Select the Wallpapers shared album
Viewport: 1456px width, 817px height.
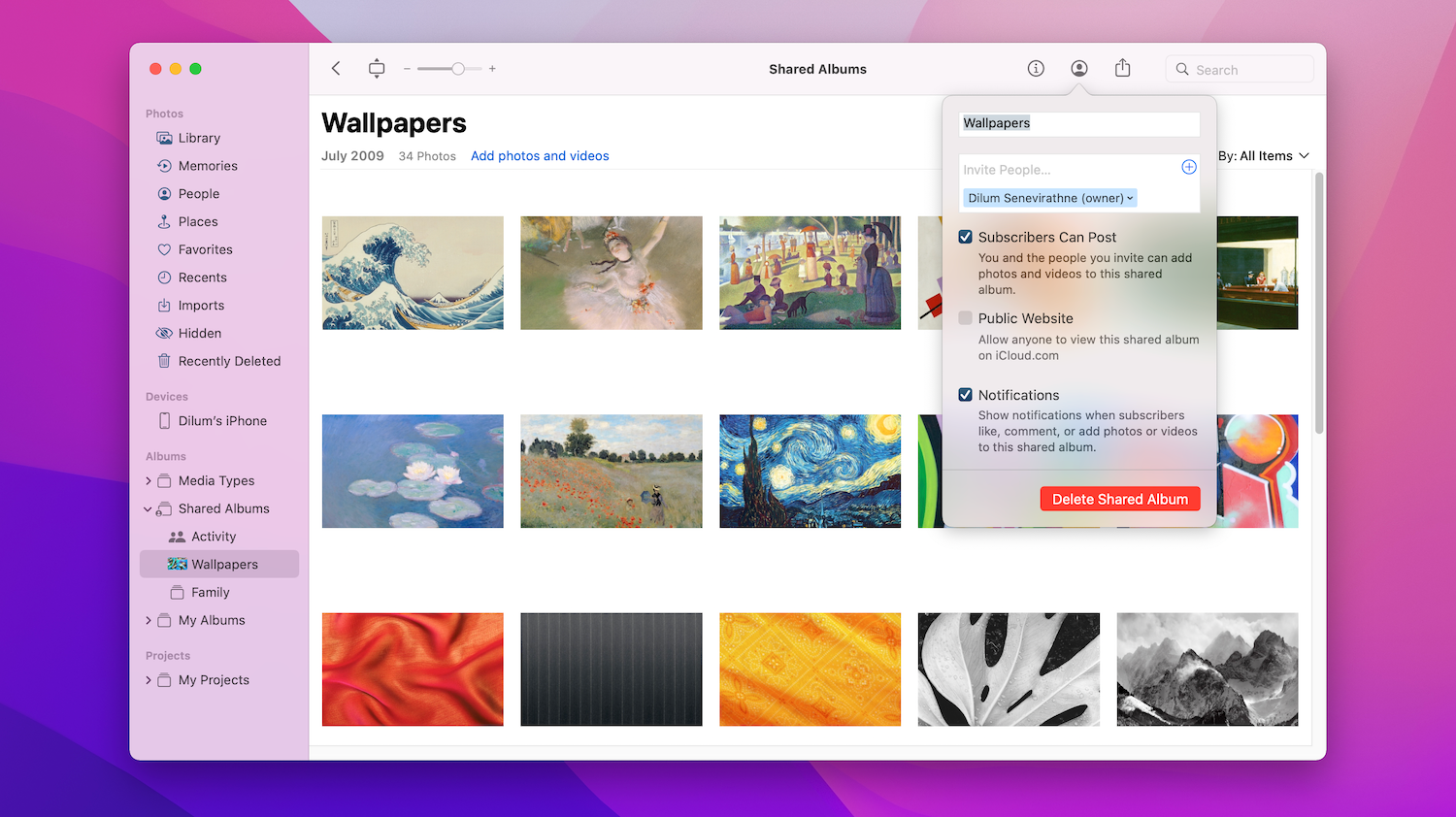point(219,565)
